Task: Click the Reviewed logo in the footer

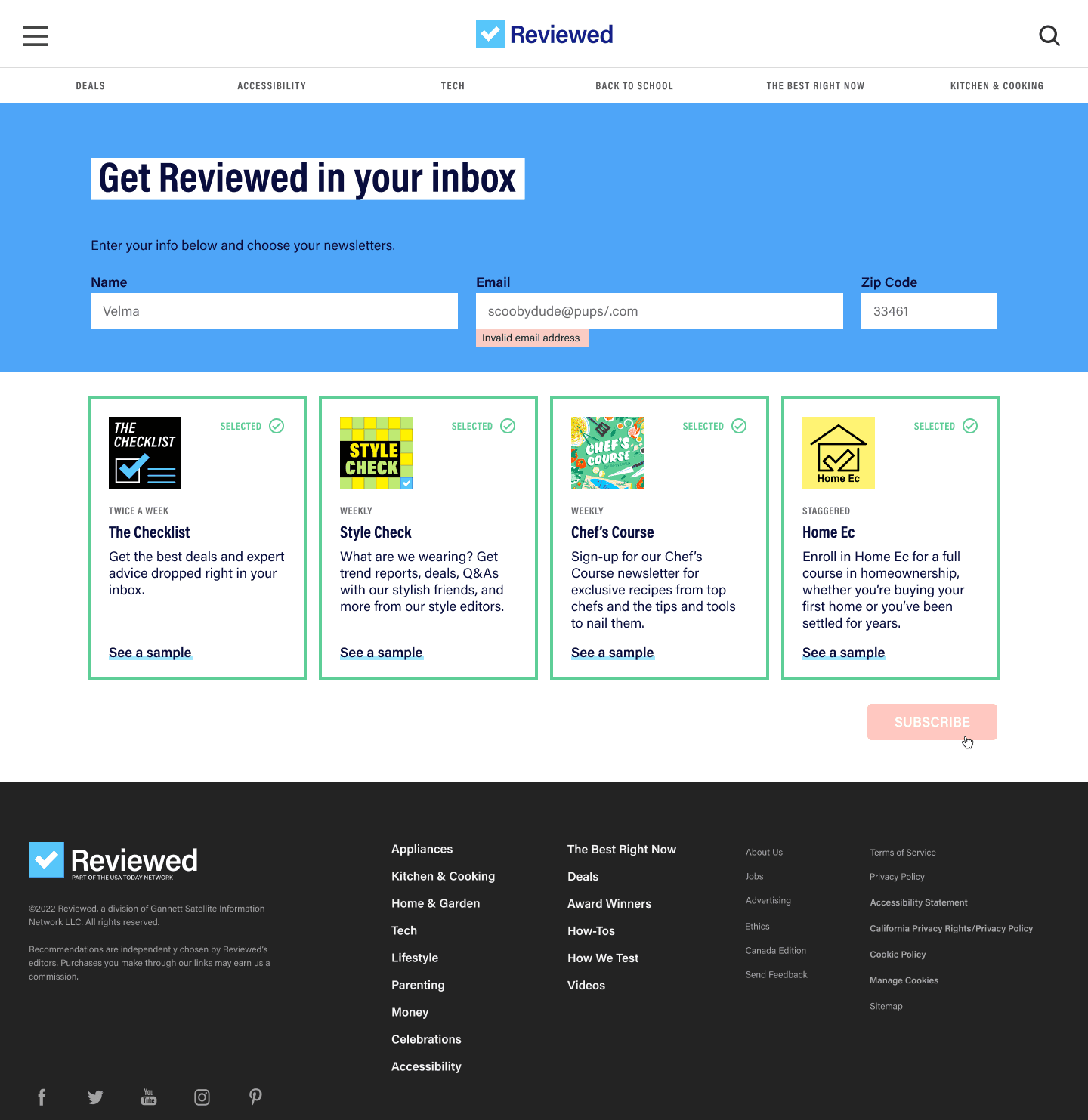Action: pos(113,861)
